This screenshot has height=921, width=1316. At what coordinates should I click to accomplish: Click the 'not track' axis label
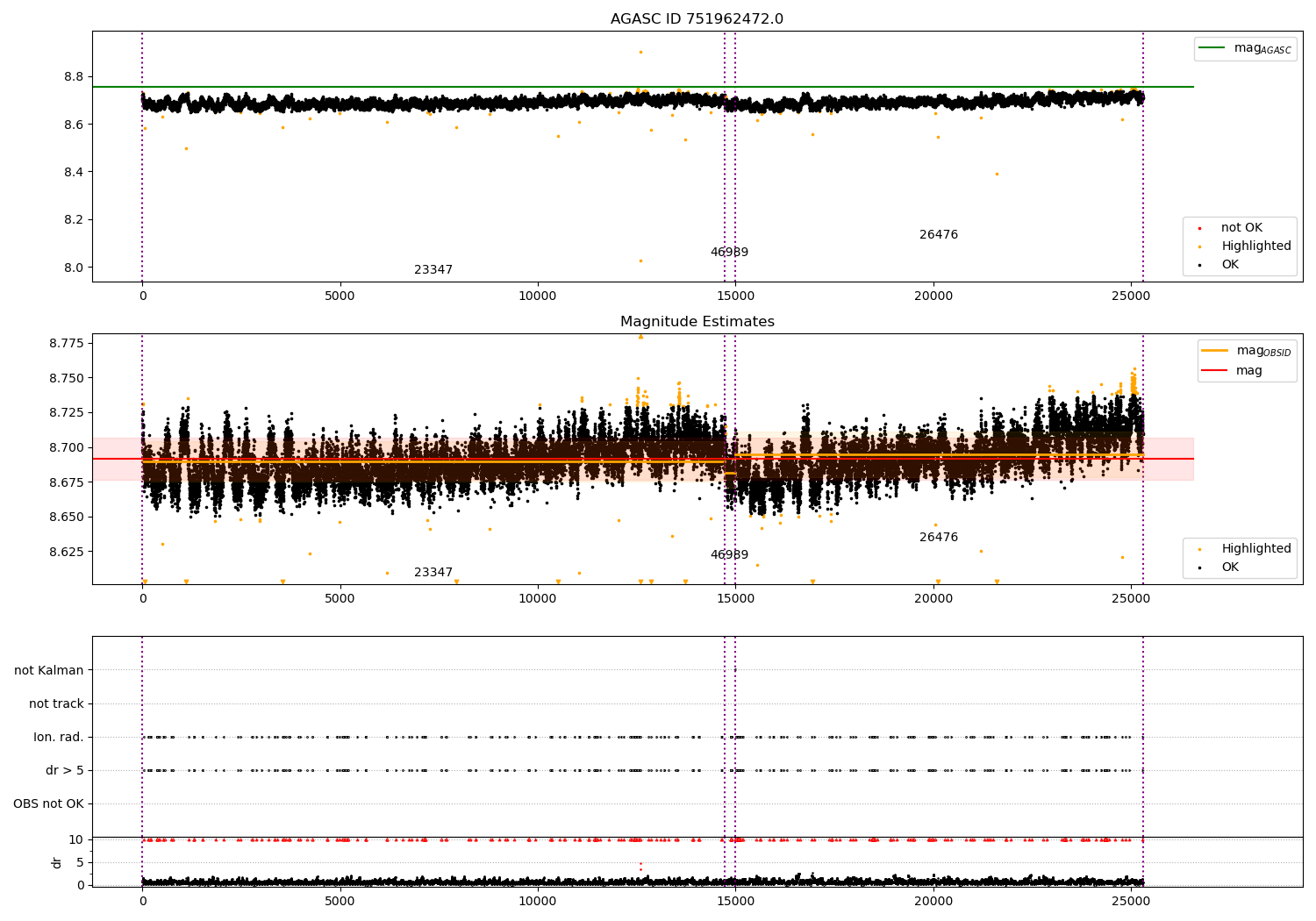click(56, 704)
